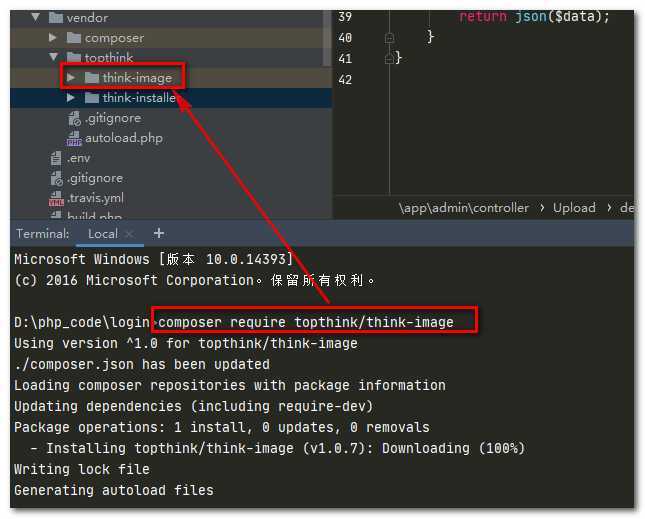Expand the composer folder arrow
Screen dimensions: 645x519
[x=53, y=37]
